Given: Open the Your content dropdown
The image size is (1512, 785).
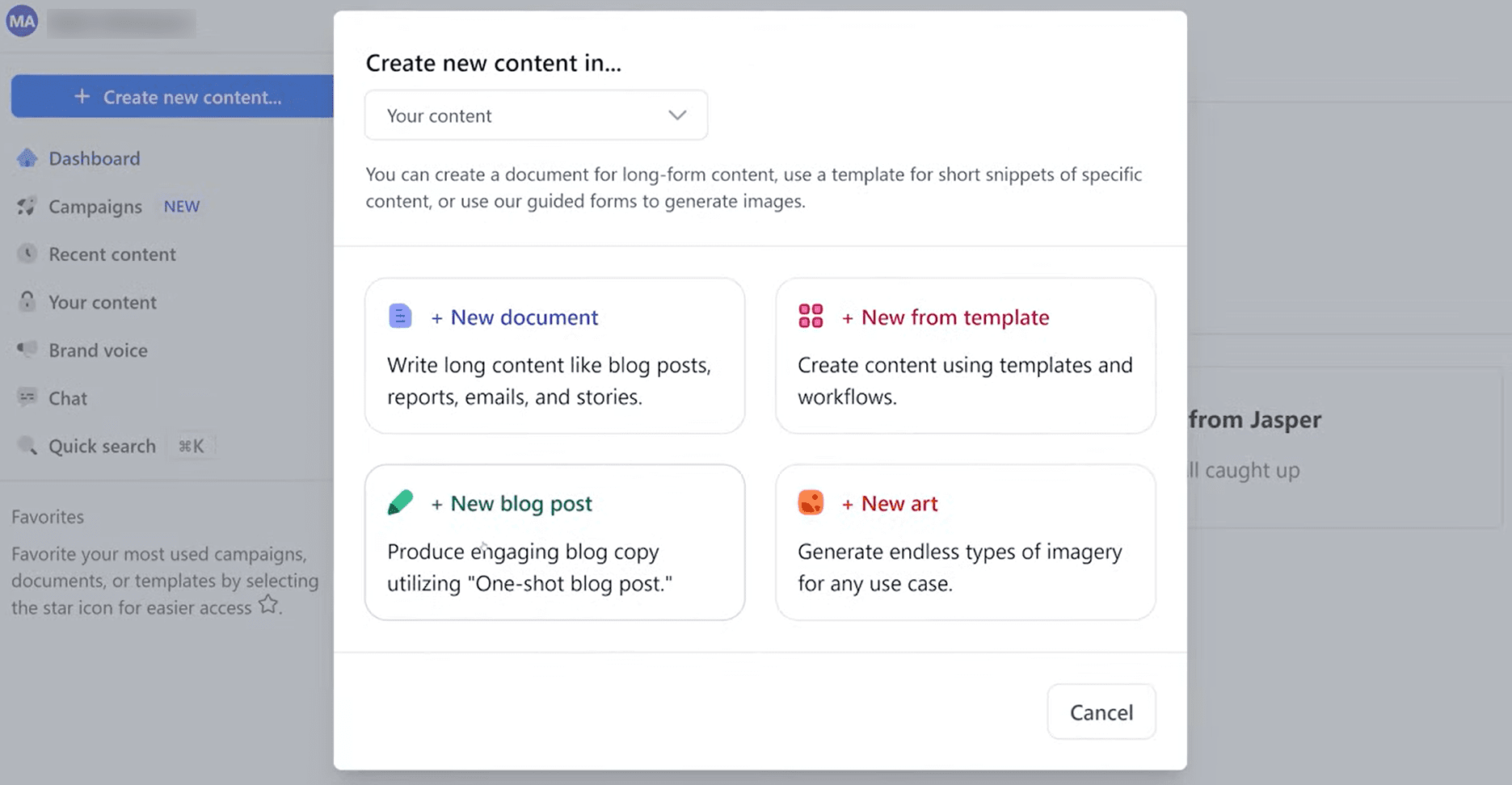Looking at the screenshot, I should tap(536, 115).
